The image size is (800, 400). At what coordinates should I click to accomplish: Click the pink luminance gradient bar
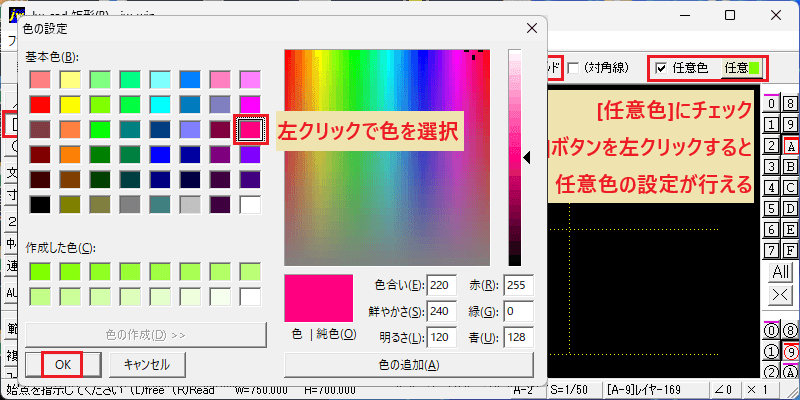[x=514, y=157]
